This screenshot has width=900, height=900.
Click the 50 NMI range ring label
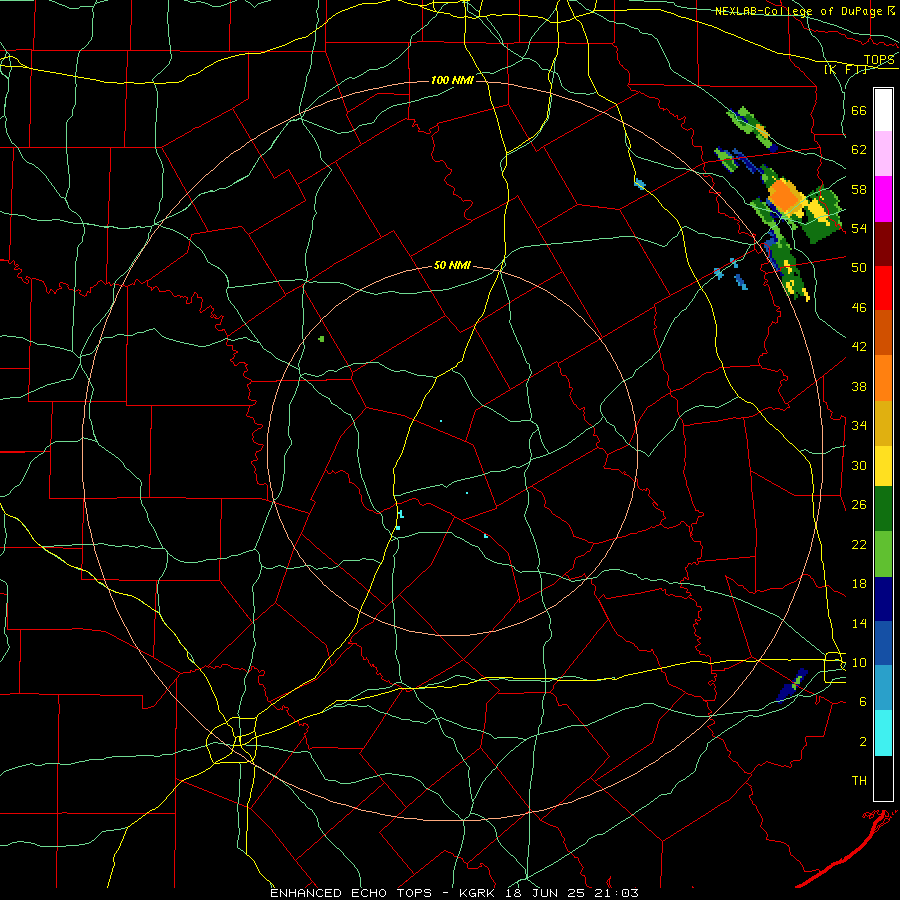[x=452, y=265]
